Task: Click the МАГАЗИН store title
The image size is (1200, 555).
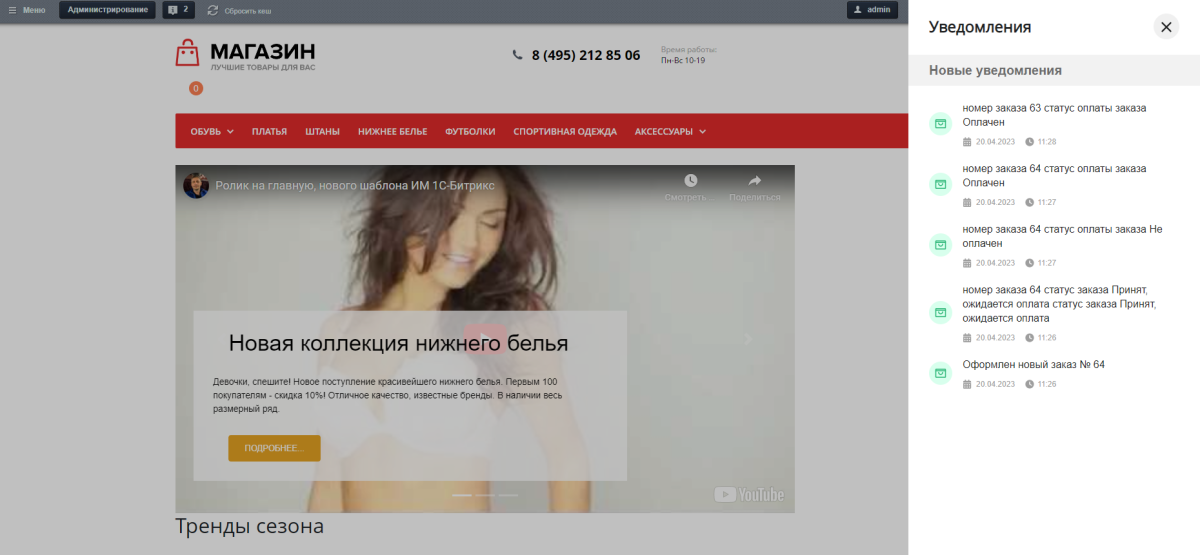Action: click(263, 51)
